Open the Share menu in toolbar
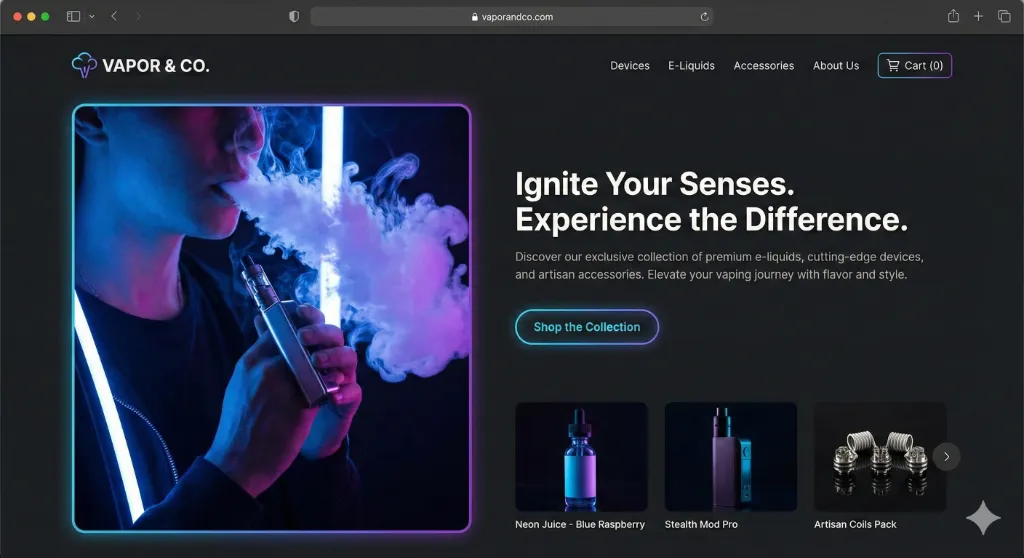This screenshot has height=558, width=1024. click(953, 16)
